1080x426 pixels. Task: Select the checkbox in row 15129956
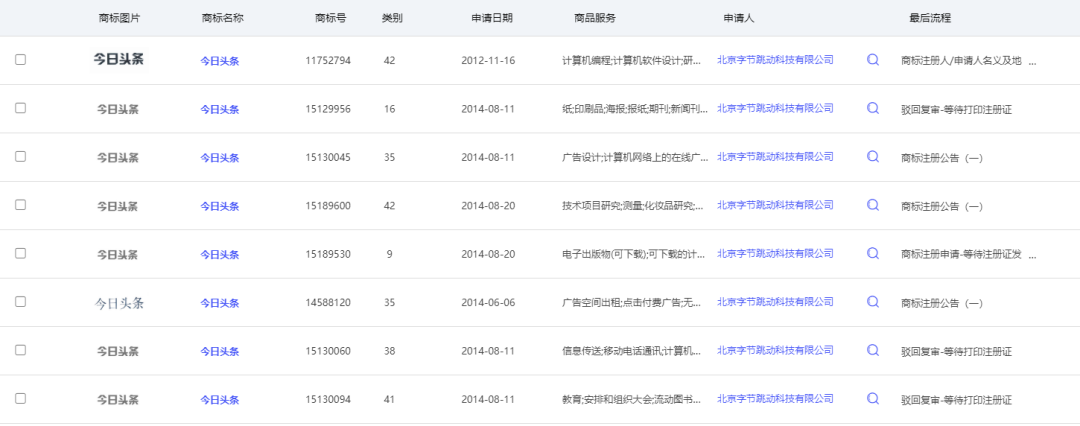click(x=21, y=108)
